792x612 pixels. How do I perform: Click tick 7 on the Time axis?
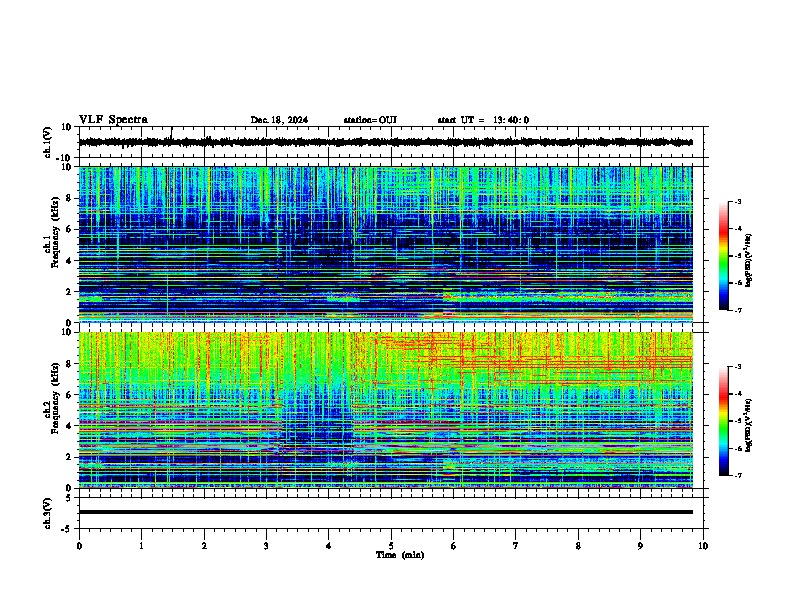point(516,546)
